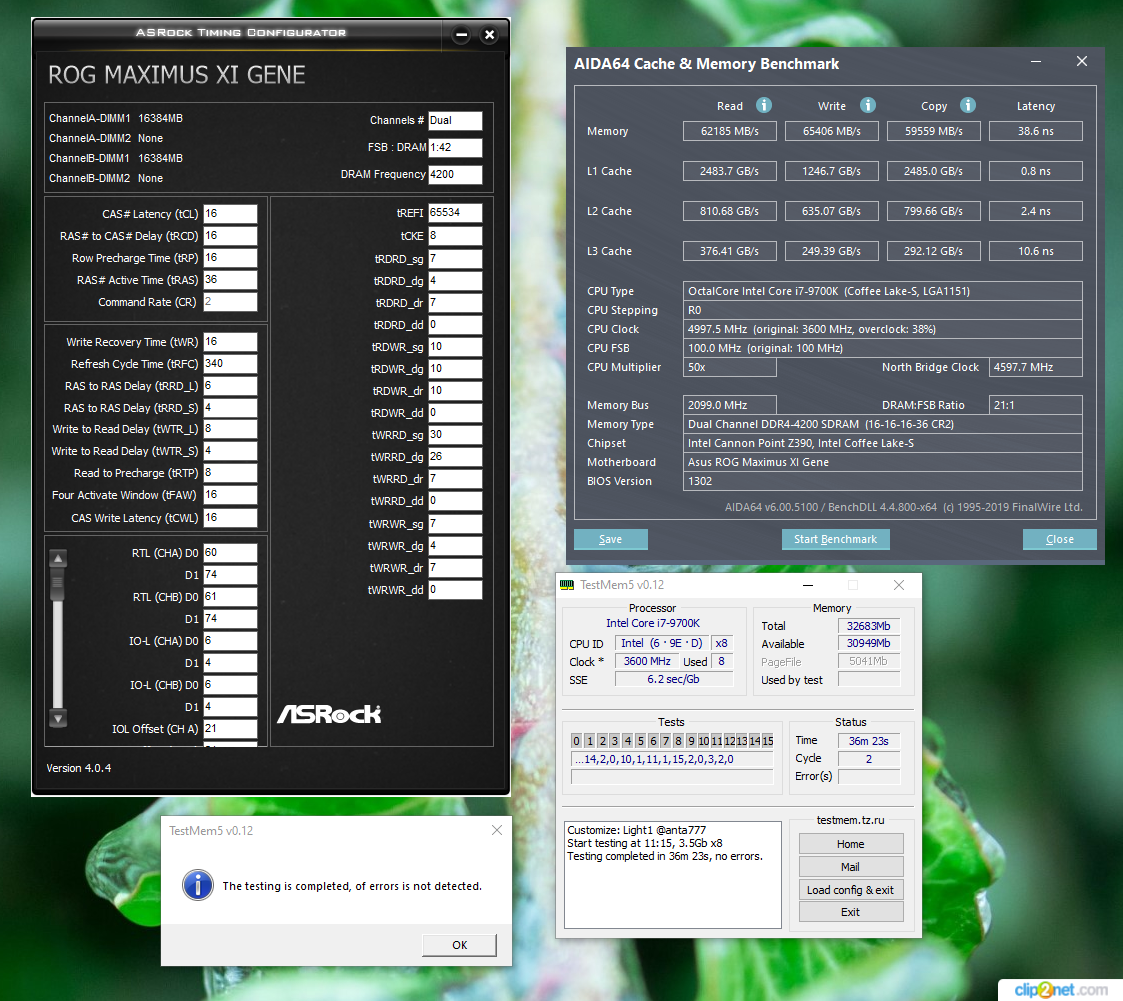Screen dimensions: 1123x1001
Task: Click the ASRock logo in Timing Configurator
Action: [329, 714]
